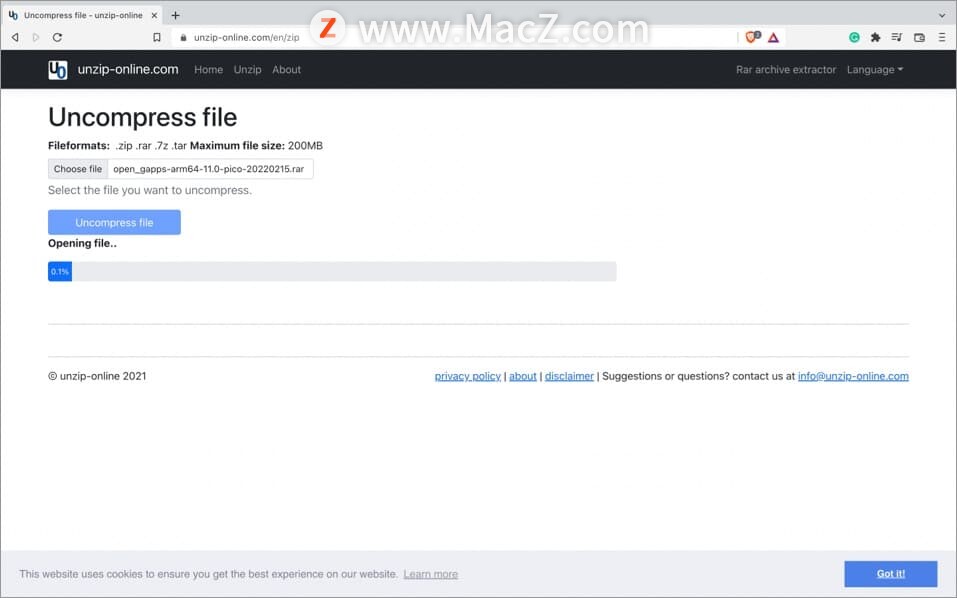Open the browser hamburger menu
Screen dimensions: 957x598
click(942, 37)
